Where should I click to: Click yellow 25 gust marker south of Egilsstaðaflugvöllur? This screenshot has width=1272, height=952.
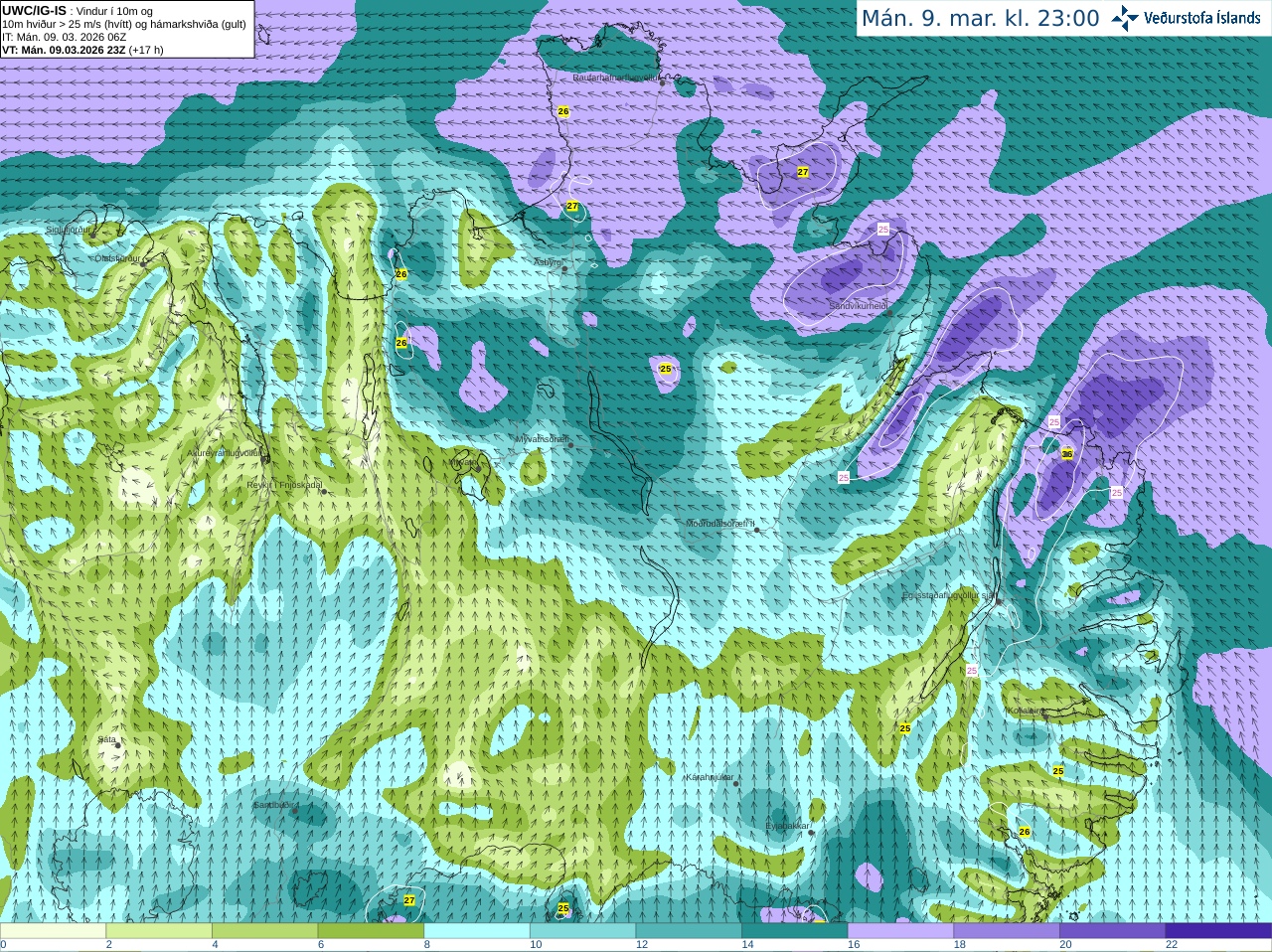point(905,728)
